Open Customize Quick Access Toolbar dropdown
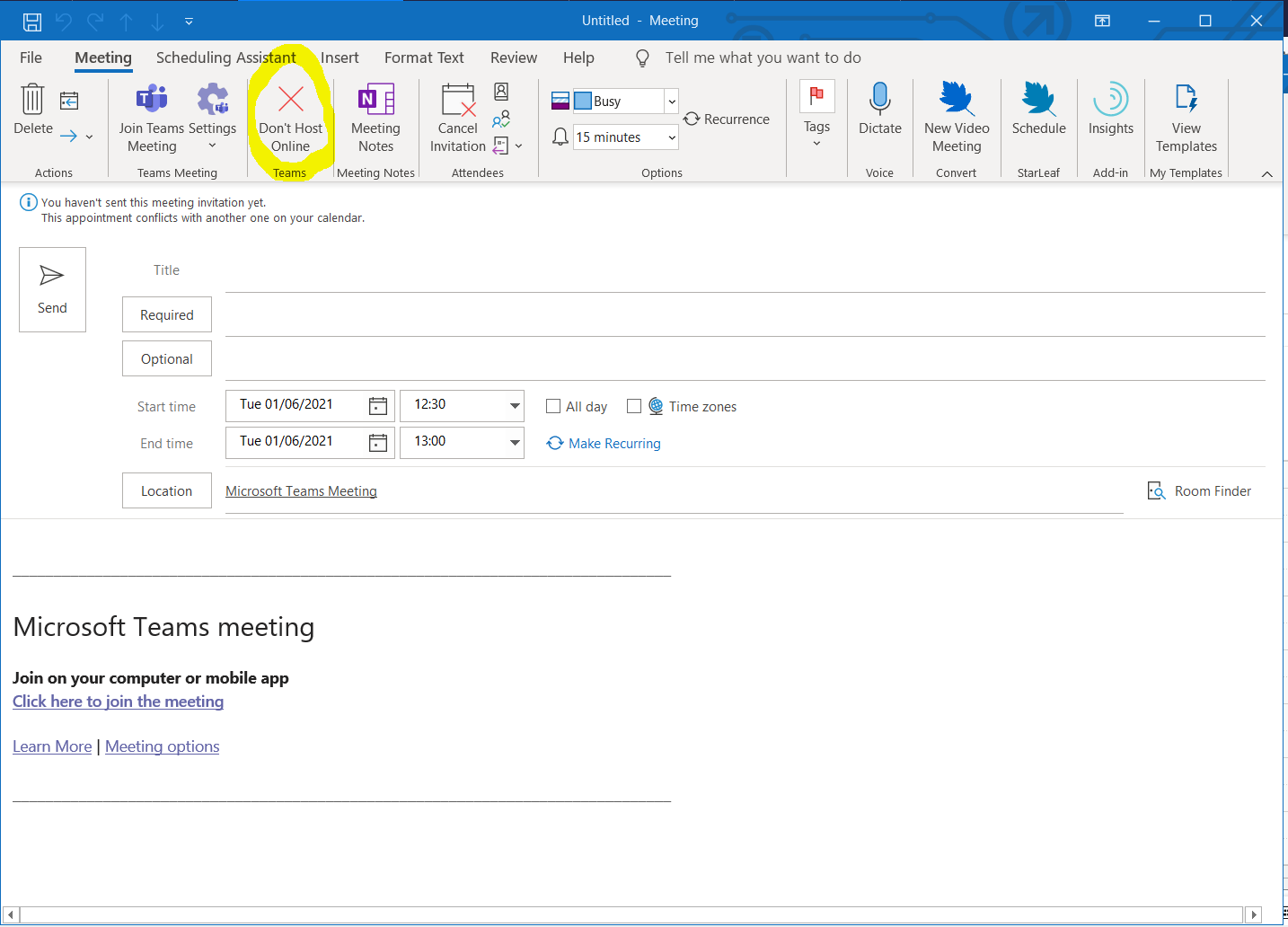Screen dimensions: 1288x927 189,21
